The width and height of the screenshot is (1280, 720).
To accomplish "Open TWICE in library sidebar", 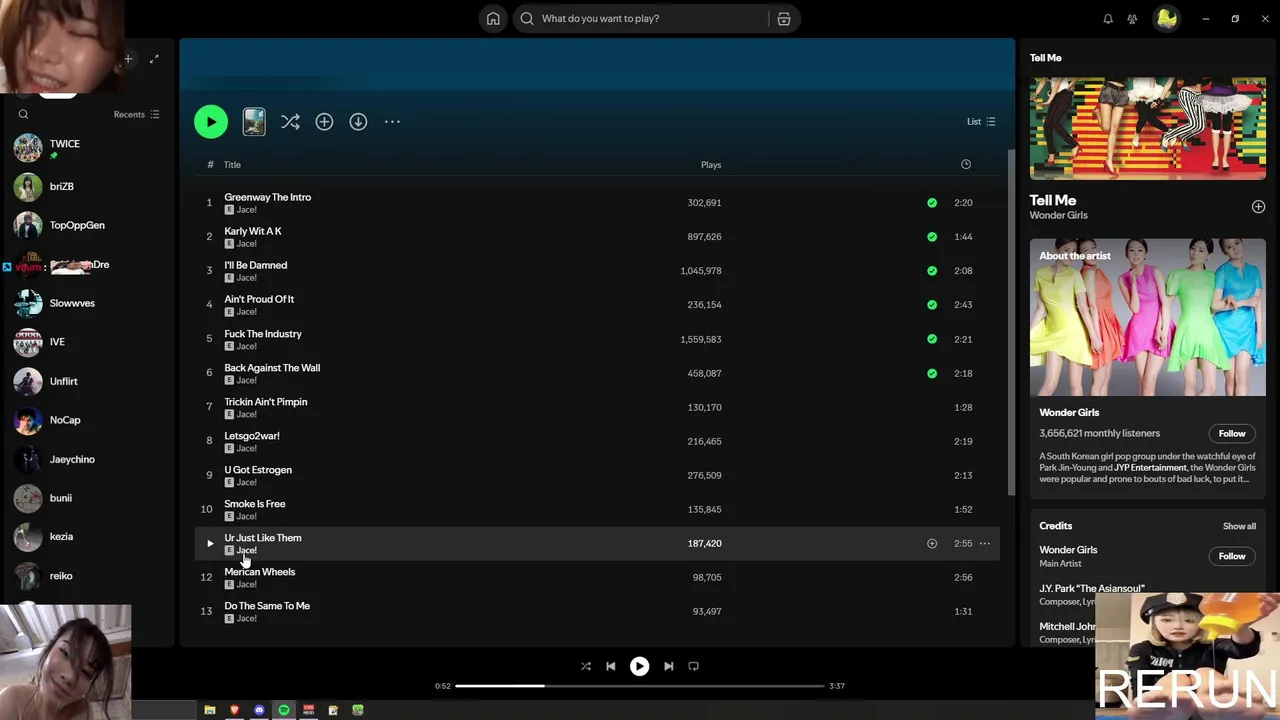I will 87,148.
